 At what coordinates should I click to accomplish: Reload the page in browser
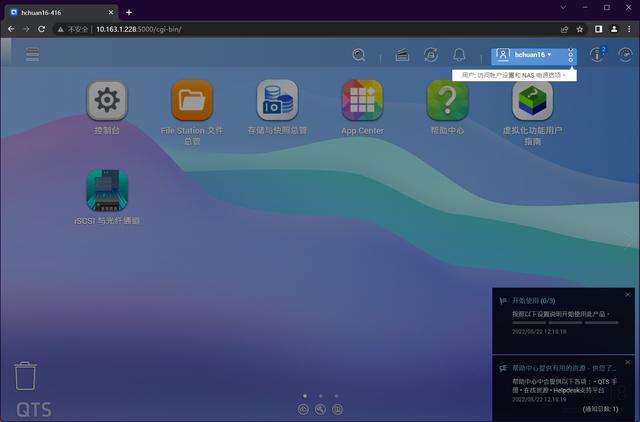(41, 29)
